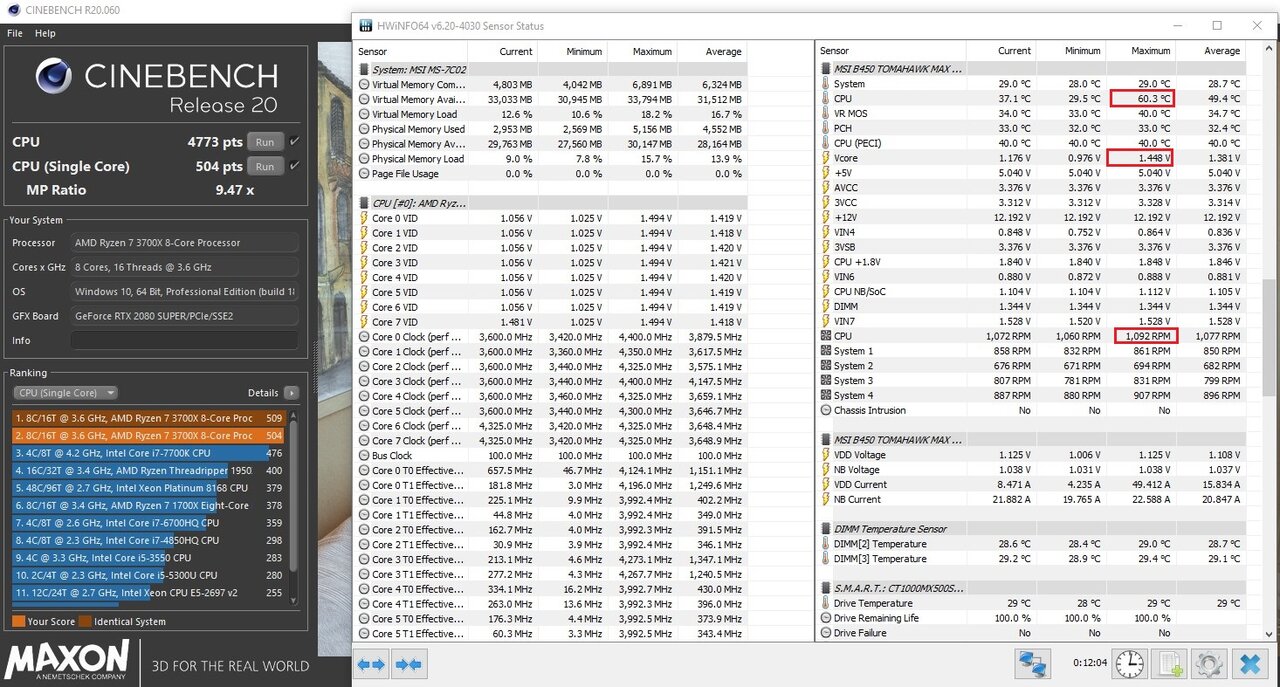Toggle the CPU (Single Core) test checkbox
The width and height of the screenshot is (1280, 687).
pos(294,166)
